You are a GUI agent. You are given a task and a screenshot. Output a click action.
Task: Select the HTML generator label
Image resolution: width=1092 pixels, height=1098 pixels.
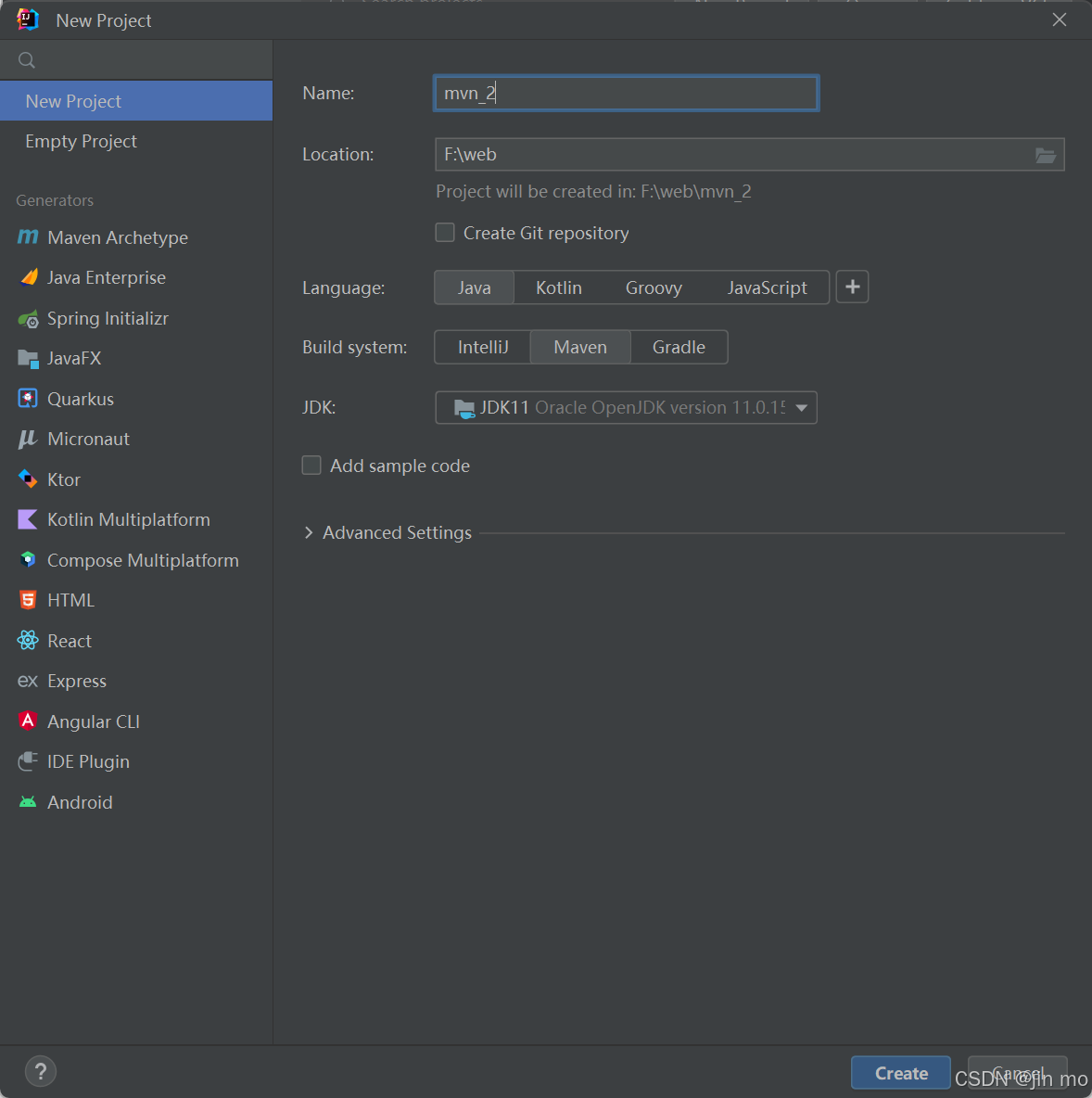tap(70, 600)
